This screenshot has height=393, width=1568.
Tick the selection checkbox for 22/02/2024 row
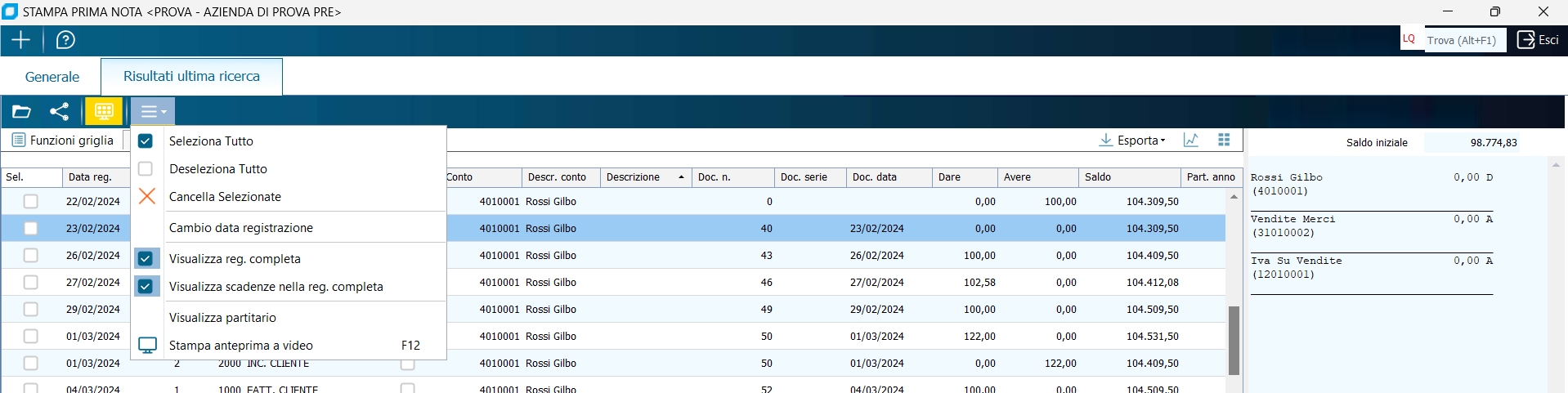tap(30, 201)
